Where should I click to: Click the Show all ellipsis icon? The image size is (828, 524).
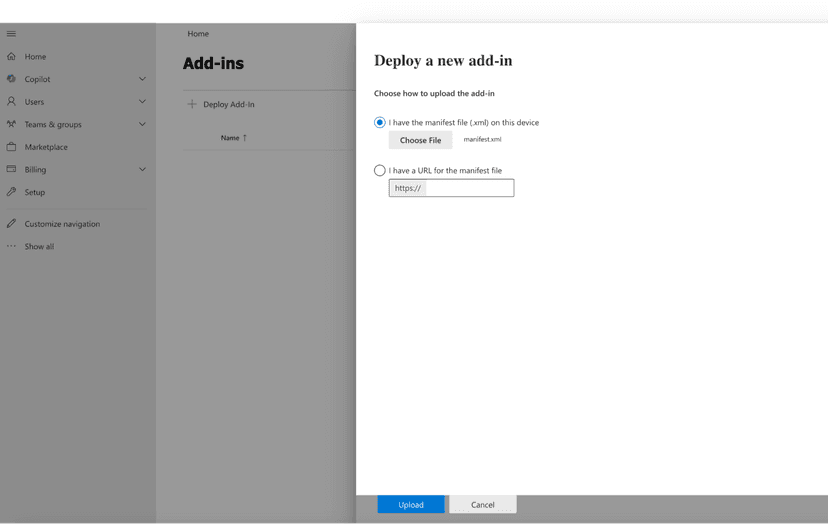pyautogui.click(x=11, y=246)
